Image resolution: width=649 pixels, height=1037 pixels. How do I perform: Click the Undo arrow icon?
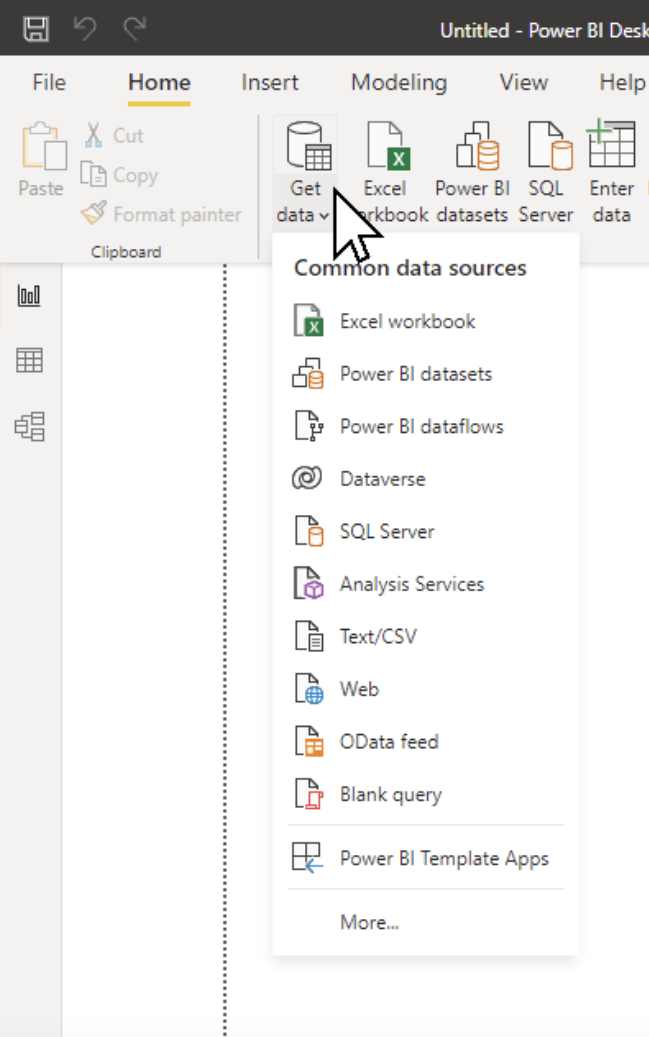[x=85, y=28]
